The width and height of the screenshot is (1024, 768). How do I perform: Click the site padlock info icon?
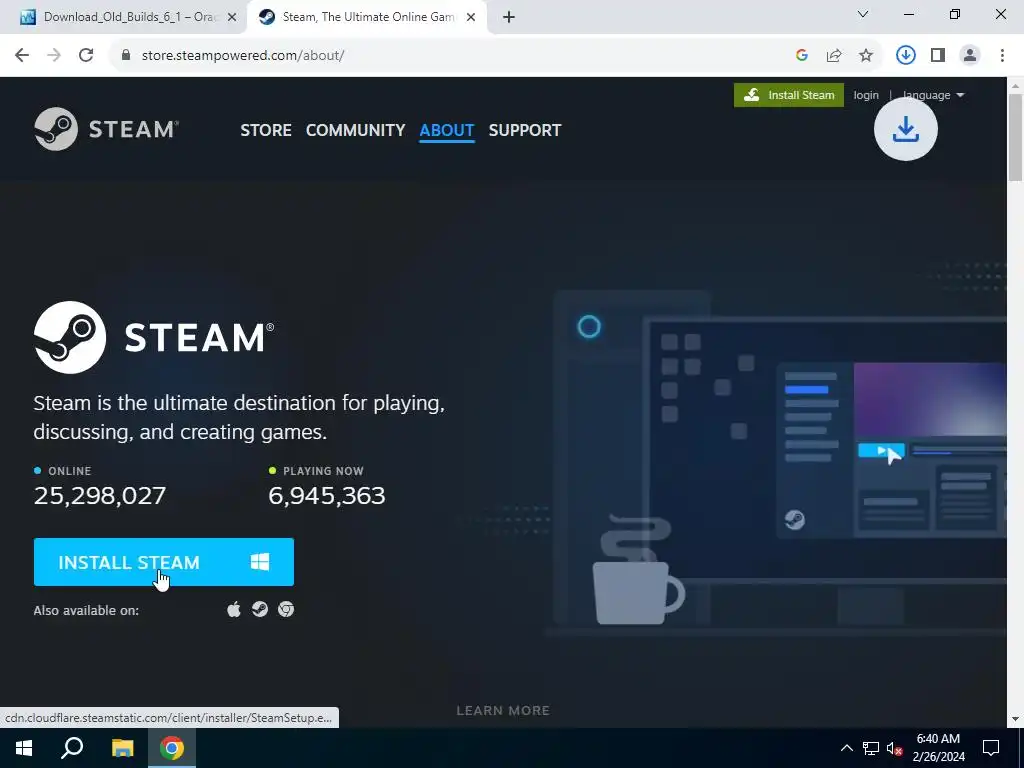pyautogui.click(x=126, y=56)
